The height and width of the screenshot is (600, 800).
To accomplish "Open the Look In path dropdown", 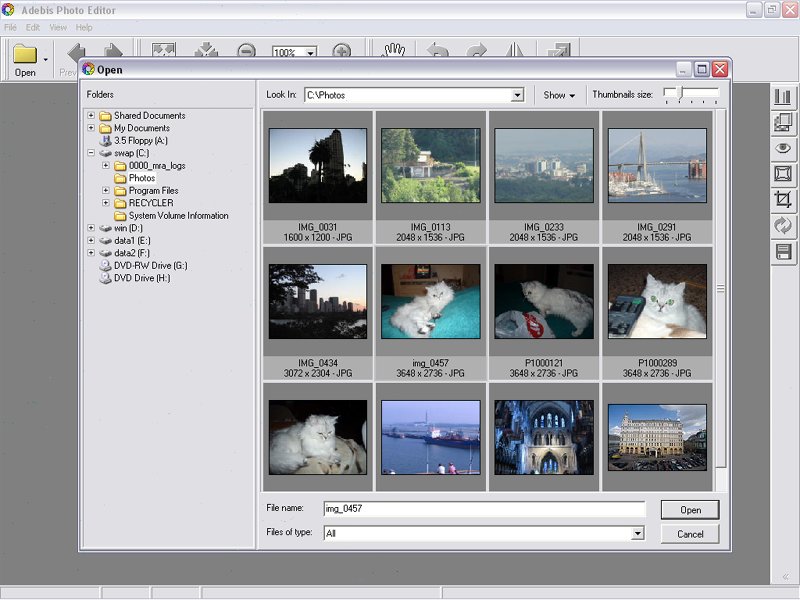I will [x=517, y=95].
